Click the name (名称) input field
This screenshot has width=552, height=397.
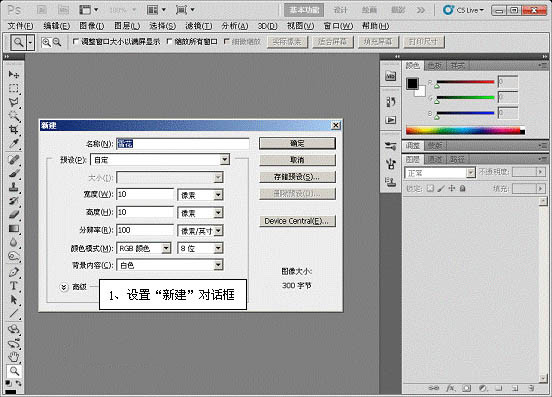(x=183, y=144)
